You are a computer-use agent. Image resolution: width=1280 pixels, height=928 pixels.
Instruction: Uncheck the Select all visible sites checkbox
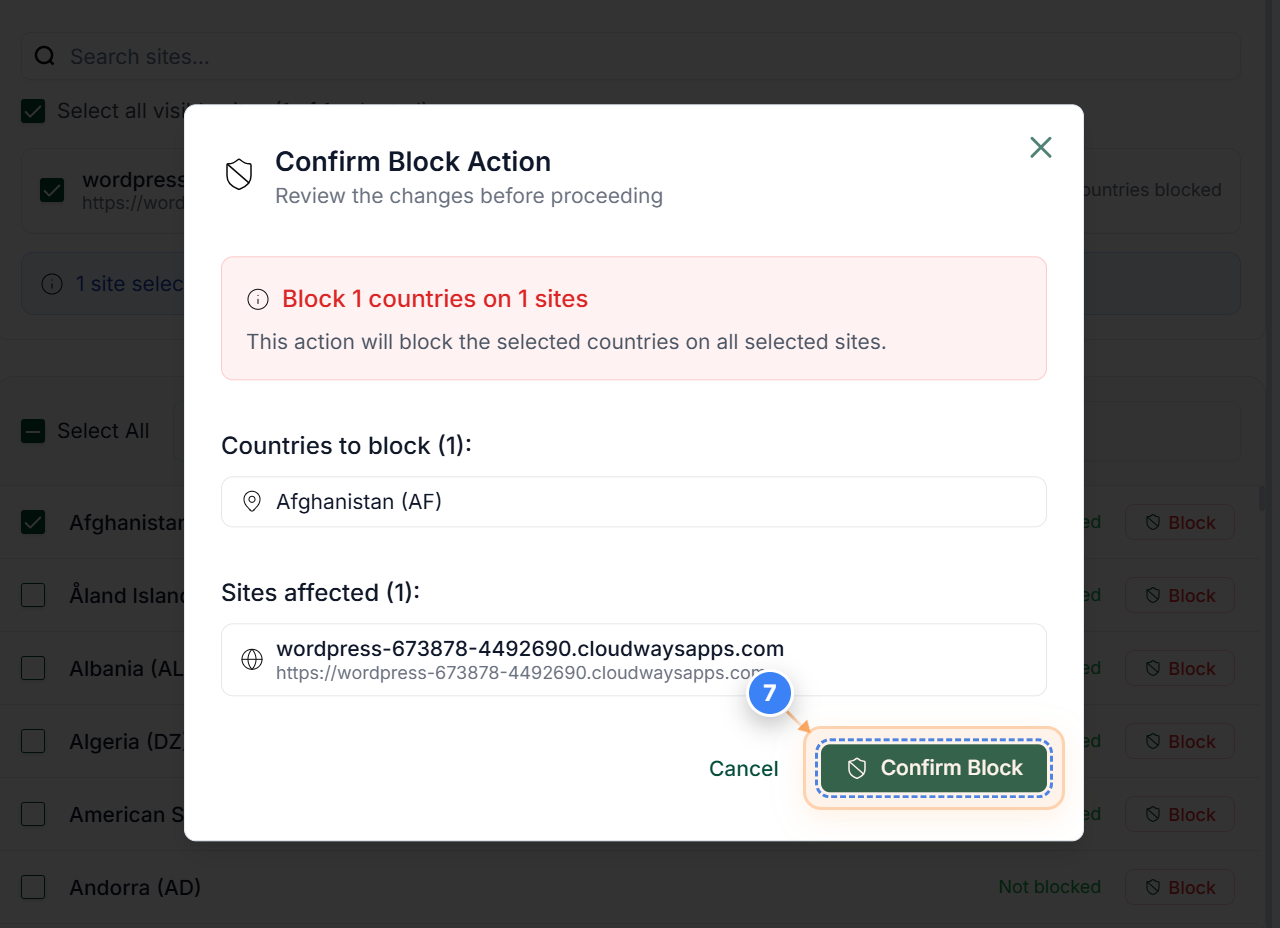(33, 111)
